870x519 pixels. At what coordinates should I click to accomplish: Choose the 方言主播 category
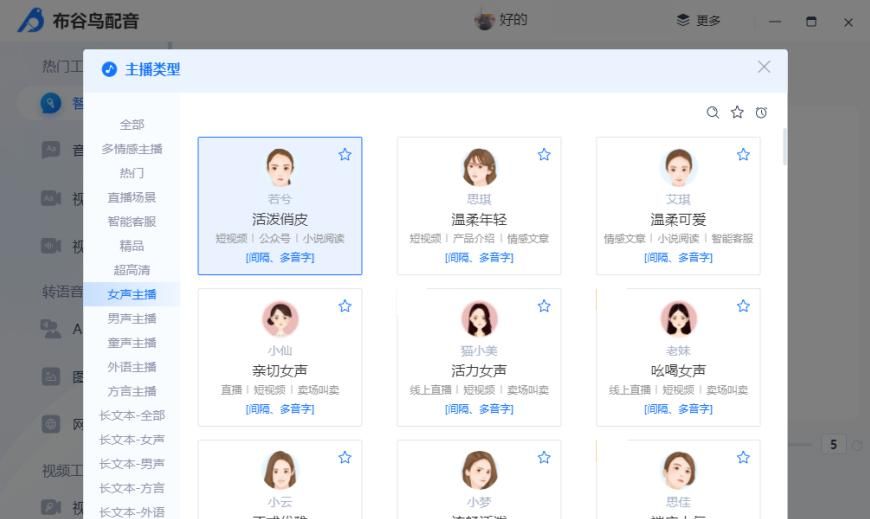click(131, 391)
